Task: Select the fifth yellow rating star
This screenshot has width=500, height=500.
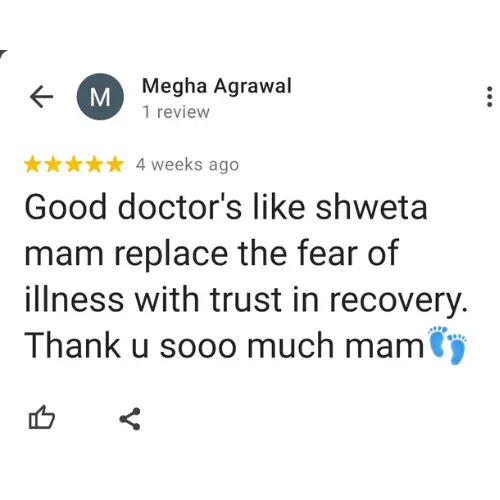Action: [115, 165]
